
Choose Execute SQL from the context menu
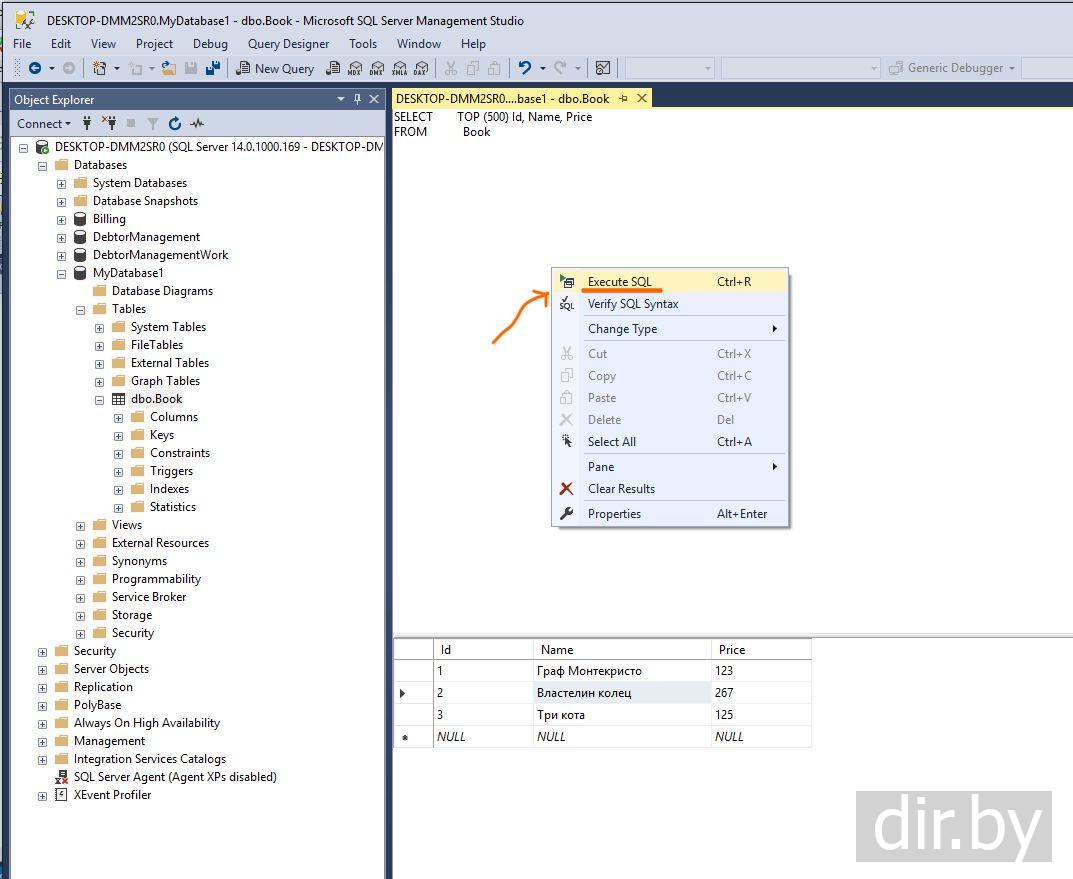[619, 281]
